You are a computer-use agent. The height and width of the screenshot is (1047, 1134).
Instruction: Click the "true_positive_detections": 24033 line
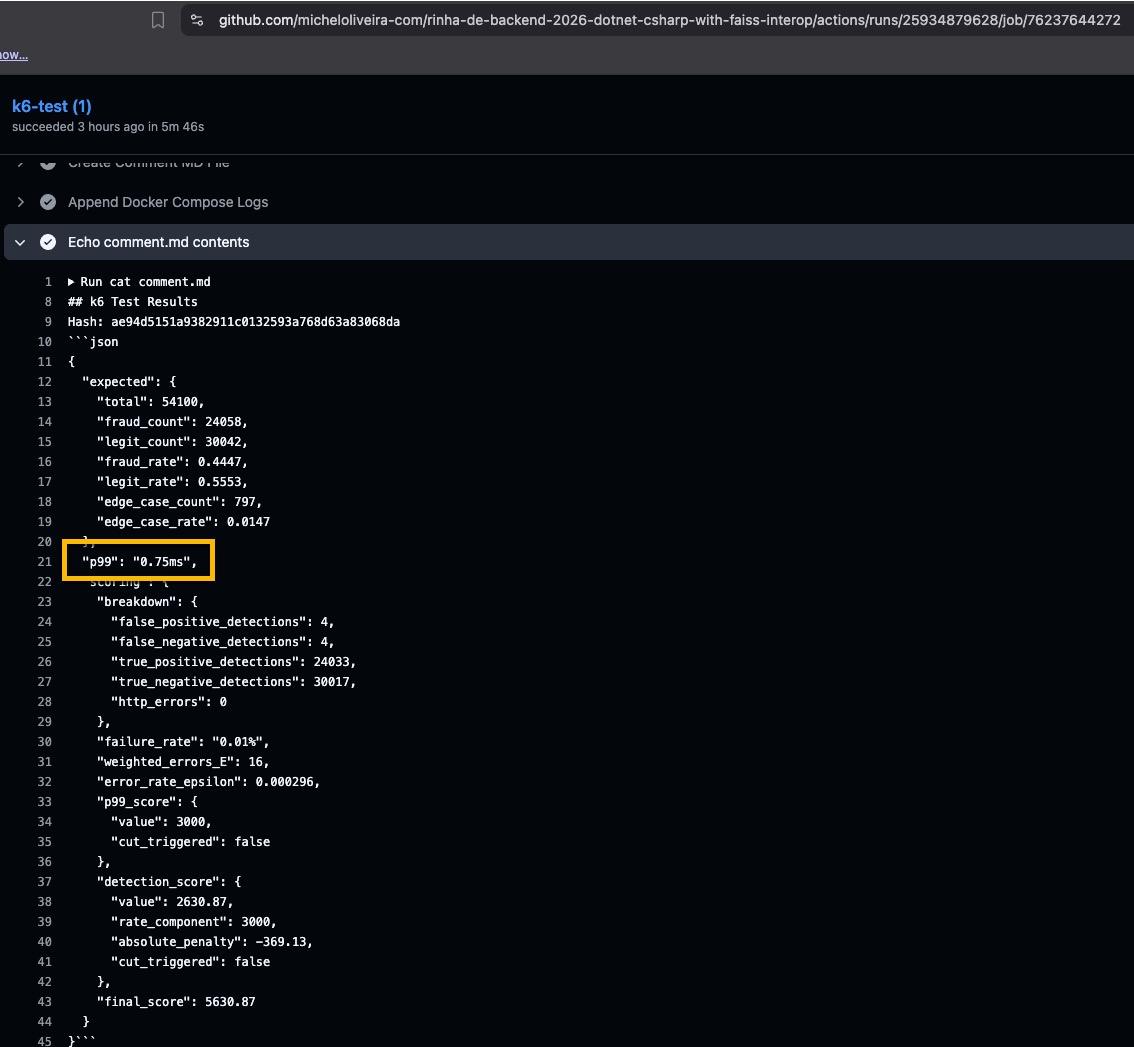coord(234,662)
